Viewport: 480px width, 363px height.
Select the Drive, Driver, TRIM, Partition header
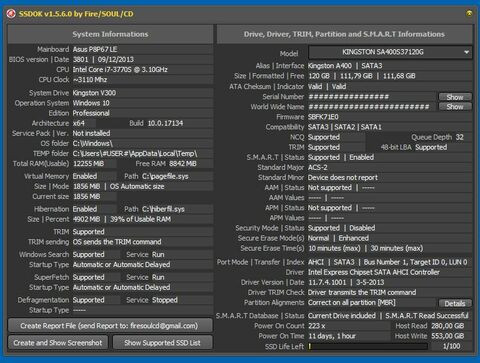pos(344,34)
